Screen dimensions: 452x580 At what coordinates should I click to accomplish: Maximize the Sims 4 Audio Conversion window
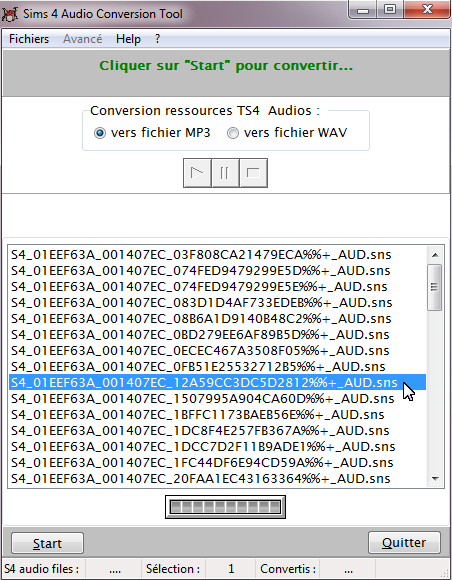click(x=390, y=10)
